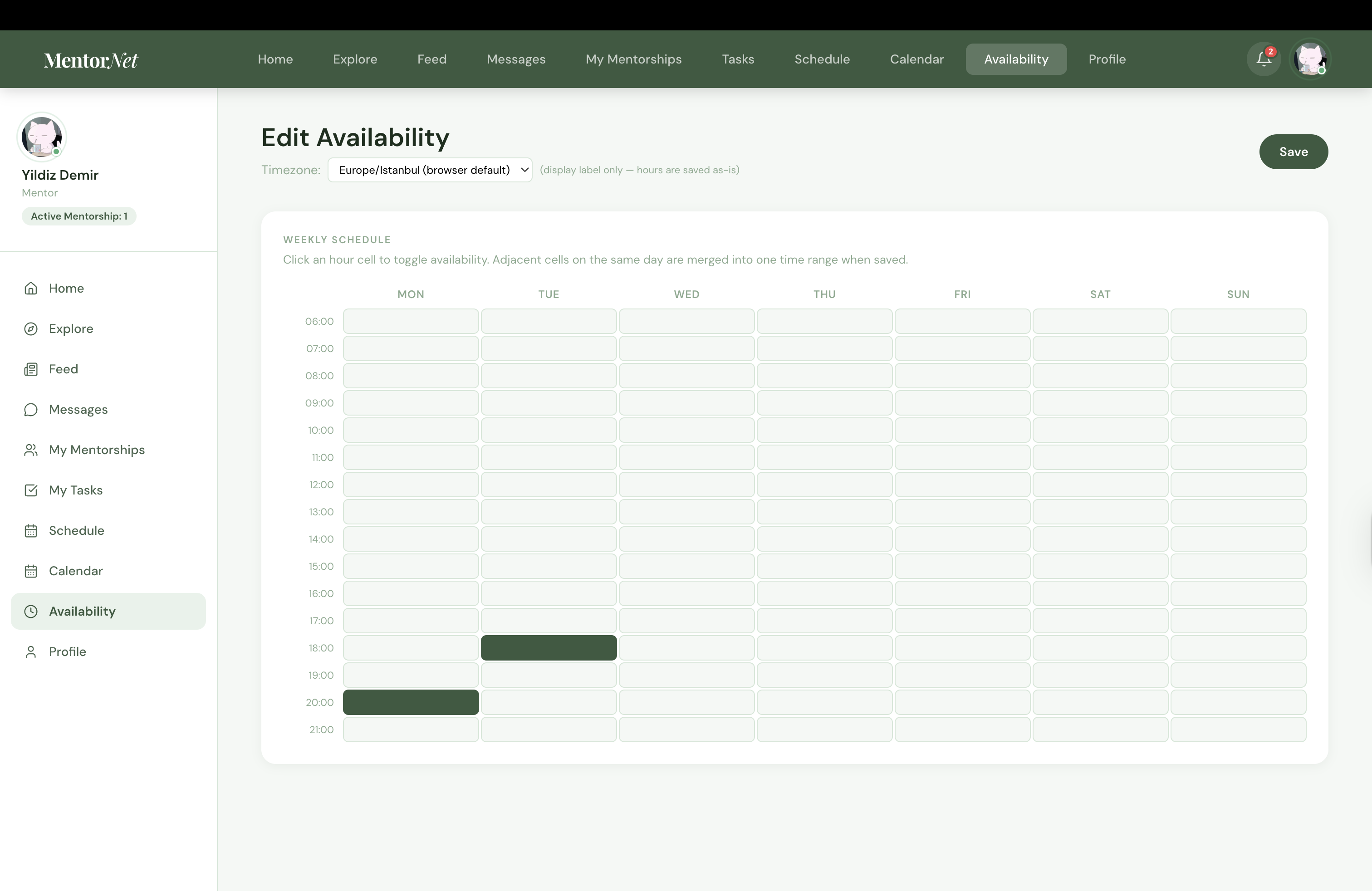Click the Profile text in the sidebar
The height and width of the screenshot is (891, 1372).
point(68,651)
